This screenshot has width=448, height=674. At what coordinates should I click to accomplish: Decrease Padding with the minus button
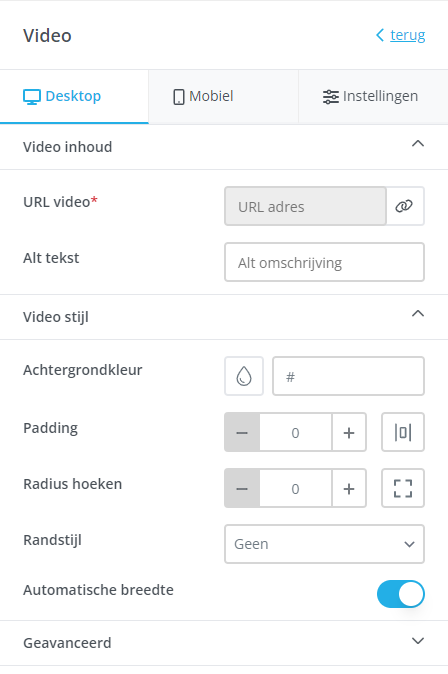coord(242,432)
